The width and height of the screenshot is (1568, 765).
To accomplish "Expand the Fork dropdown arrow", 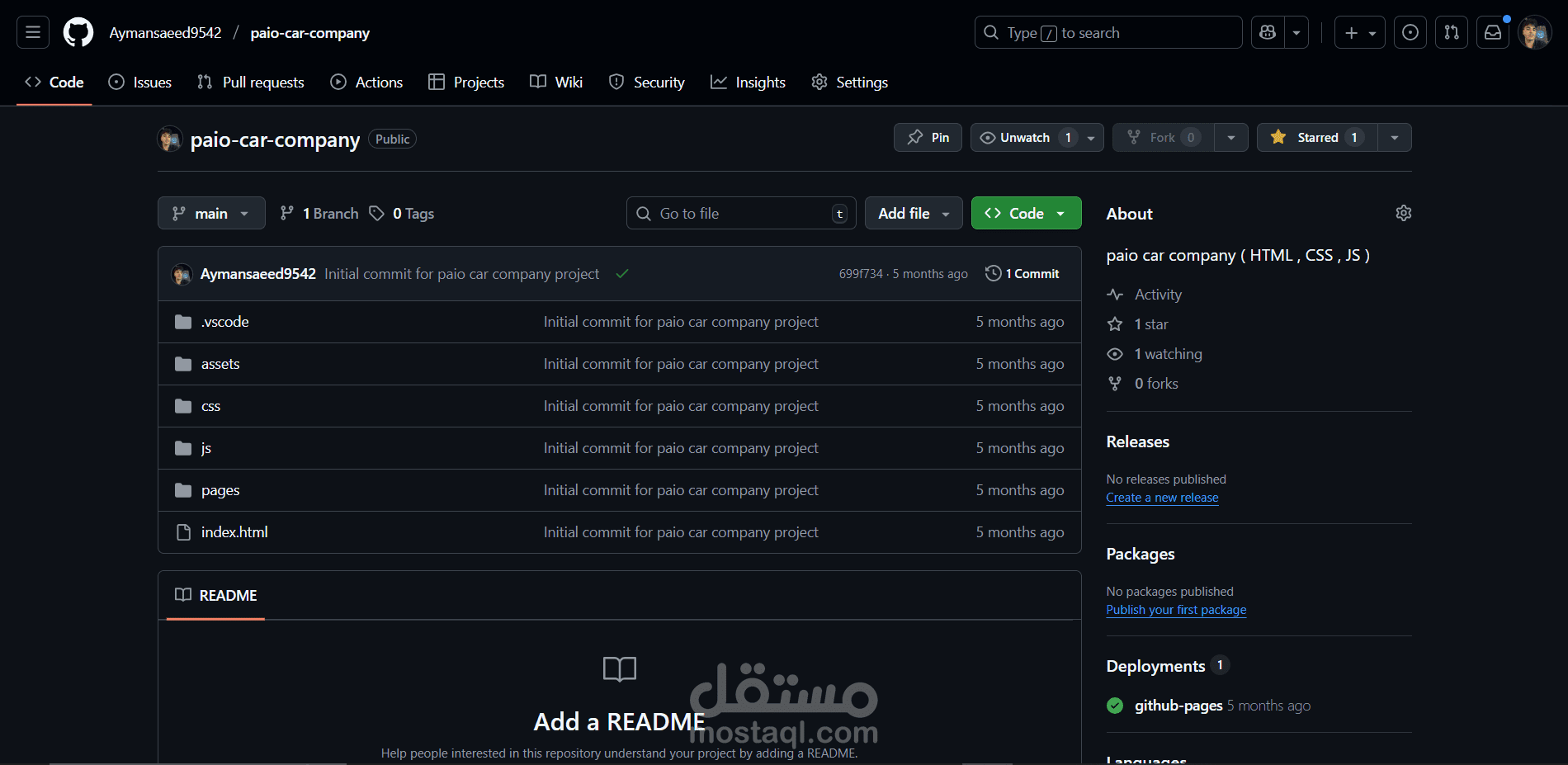I will (x=1231, y=138).
